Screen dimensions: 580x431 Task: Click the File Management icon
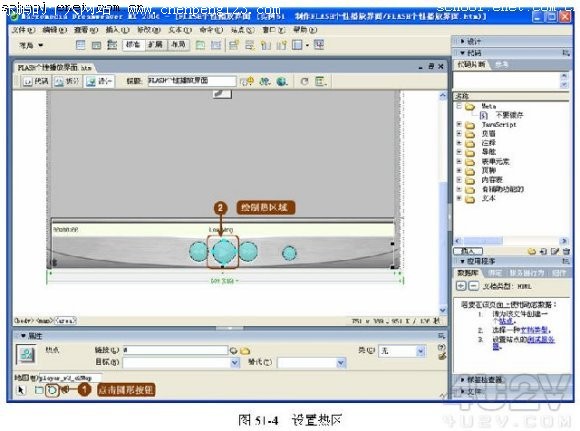[264, 81]
